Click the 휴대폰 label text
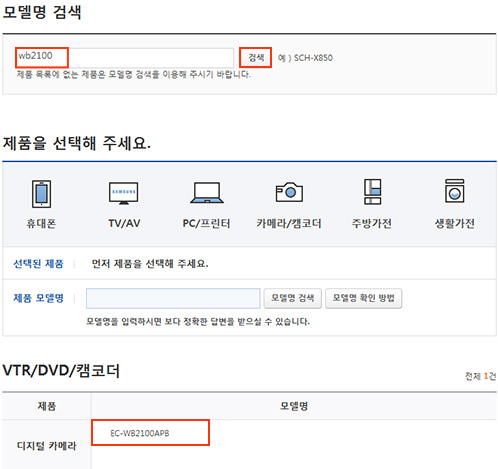Image resolution: width=498 pixels, height=469 pixels. pos(41,223)
